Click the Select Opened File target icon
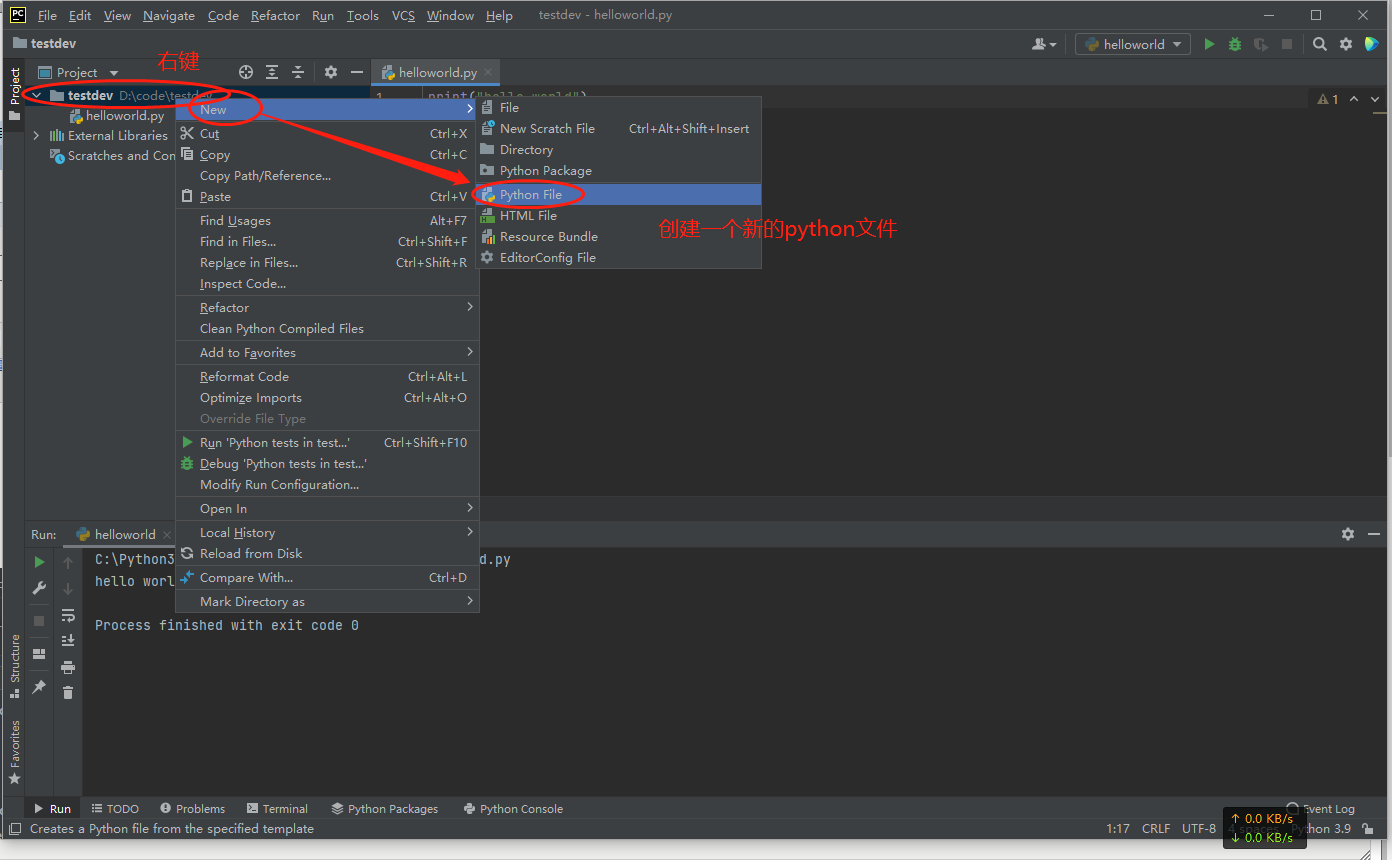 click(246, 72)
